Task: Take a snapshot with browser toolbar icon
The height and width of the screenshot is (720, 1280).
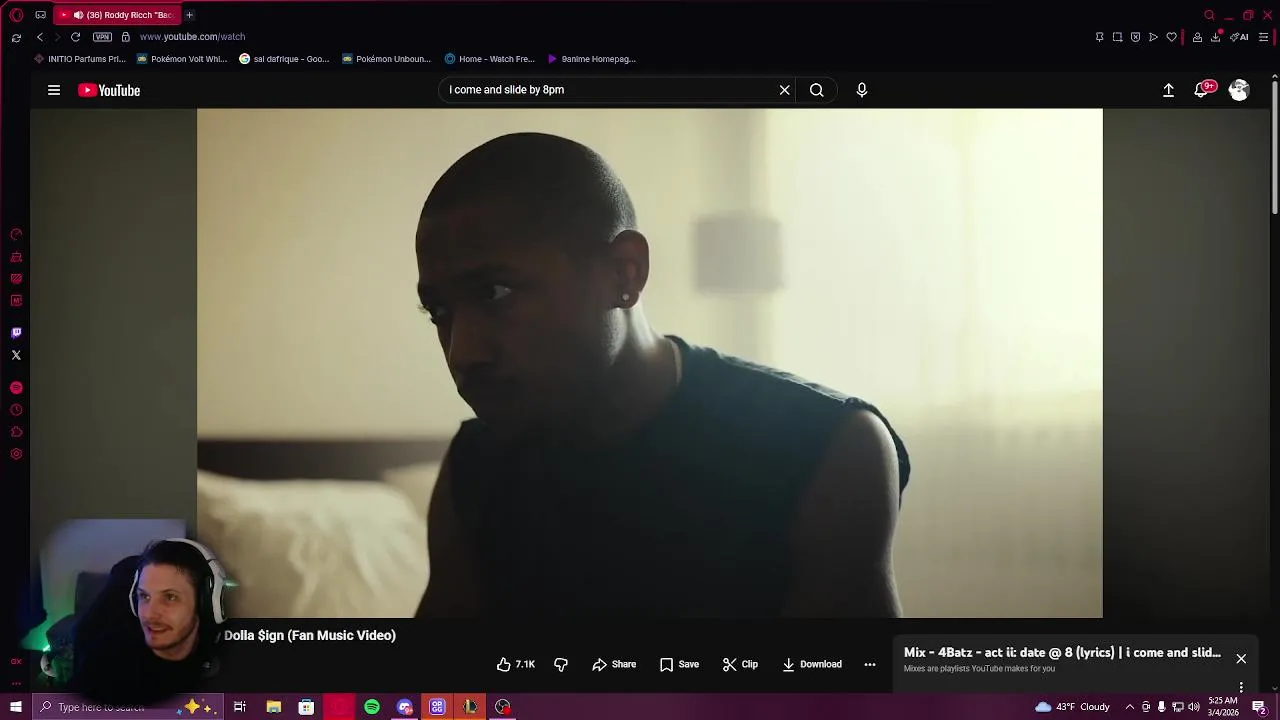Action: pyautogui.click(x=1117, y=37)
